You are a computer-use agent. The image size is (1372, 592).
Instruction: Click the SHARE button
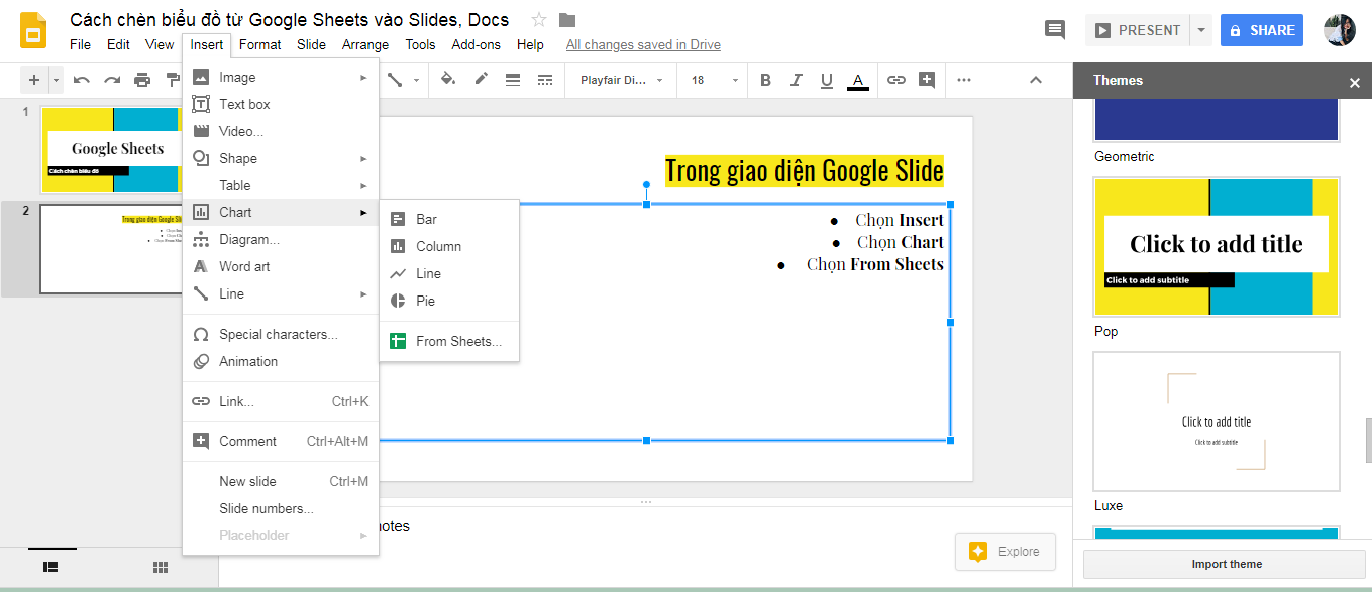tap(1262, 30)
